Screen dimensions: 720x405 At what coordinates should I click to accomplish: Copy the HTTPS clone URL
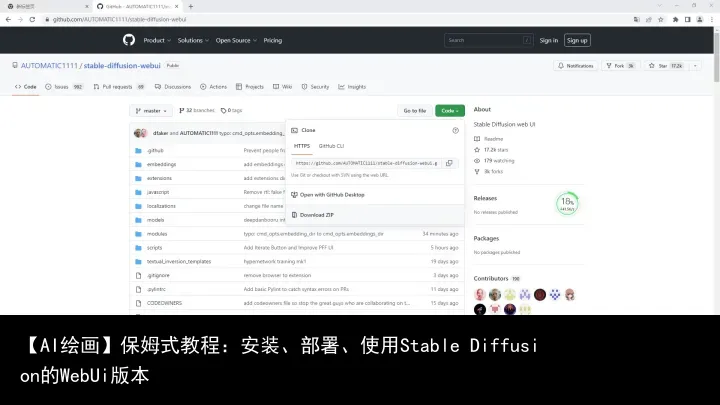coord(449,163)
